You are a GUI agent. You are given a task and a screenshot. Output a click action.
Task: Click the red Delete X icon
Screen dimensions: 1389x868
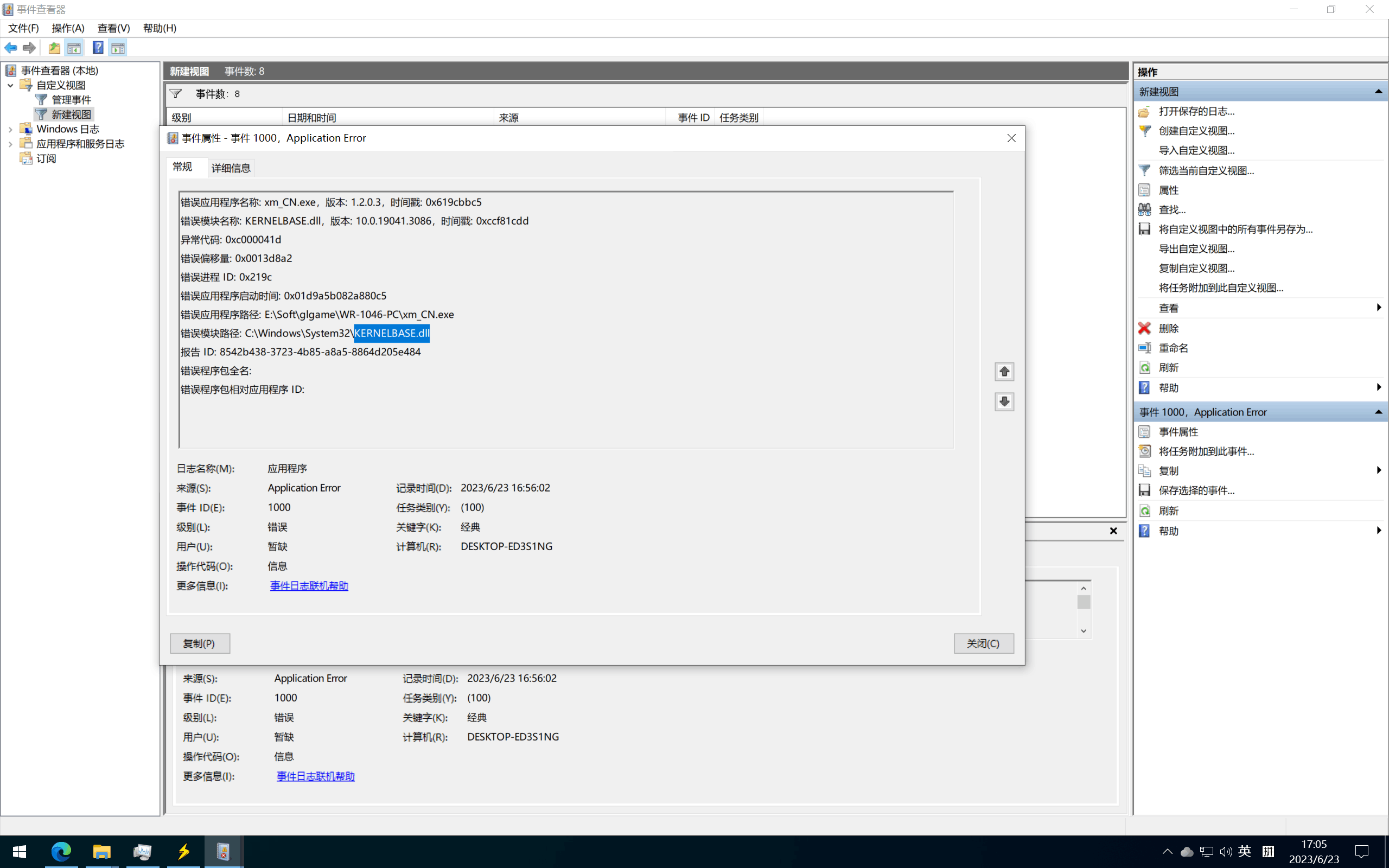point(1144,328)
